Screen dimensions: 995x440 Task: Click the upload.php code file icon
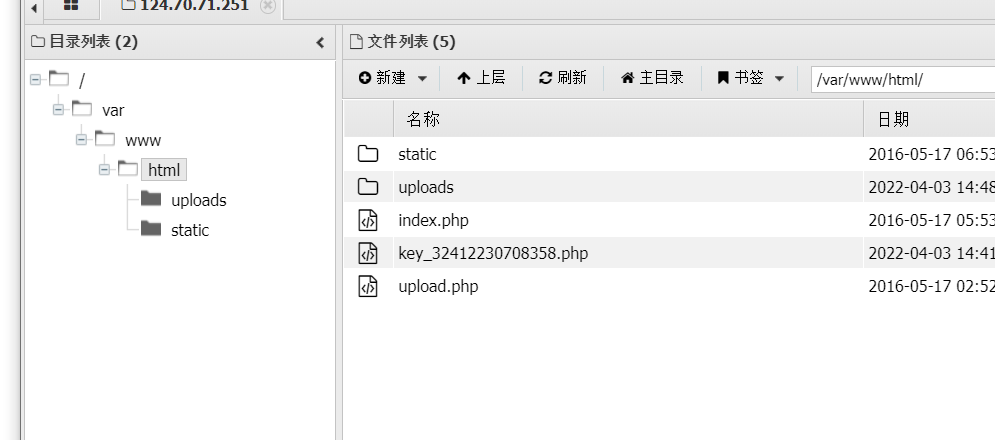[368, 286]
